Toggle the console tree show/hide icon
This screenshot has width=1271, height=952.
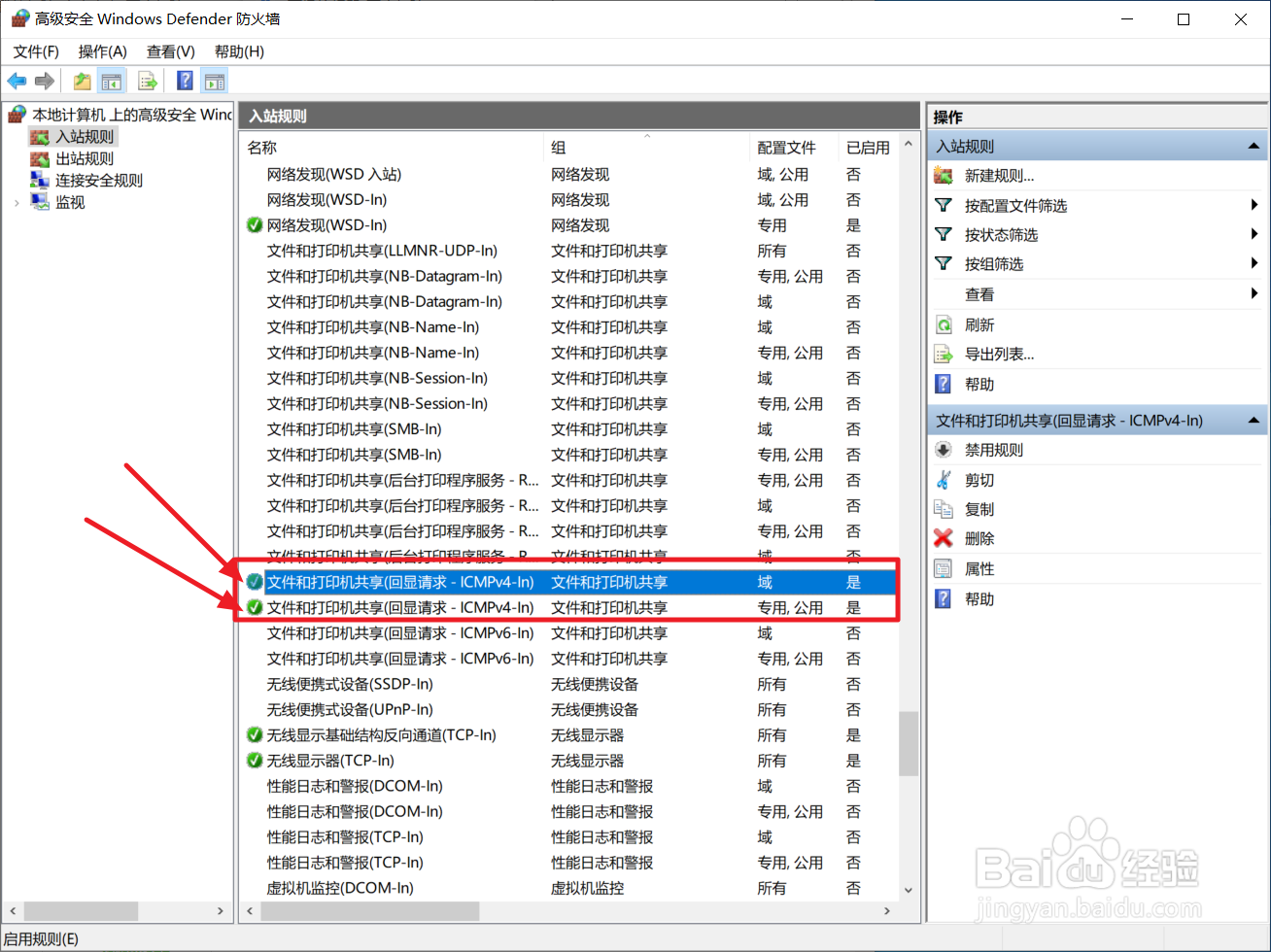click(112, 81)
